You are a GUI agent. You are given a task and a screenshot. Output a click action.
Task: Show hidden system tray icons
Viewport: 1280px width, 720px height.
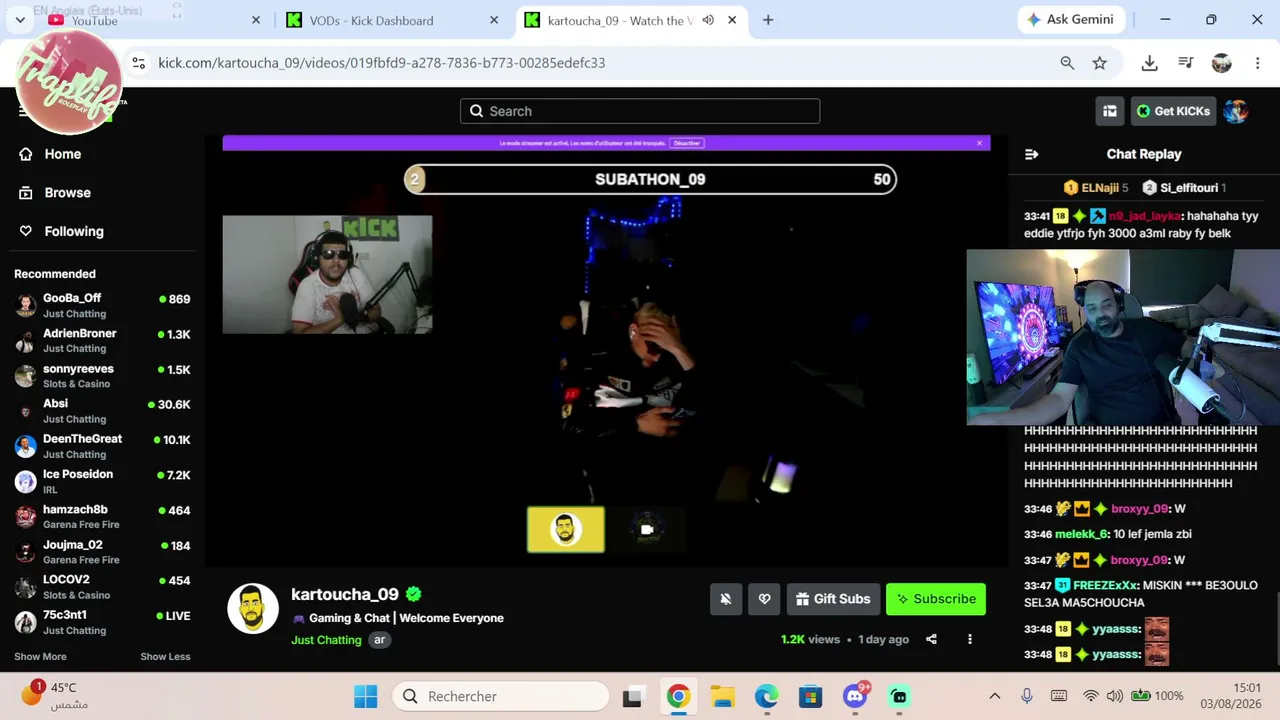pyautogui.click(x=994, y=696)
